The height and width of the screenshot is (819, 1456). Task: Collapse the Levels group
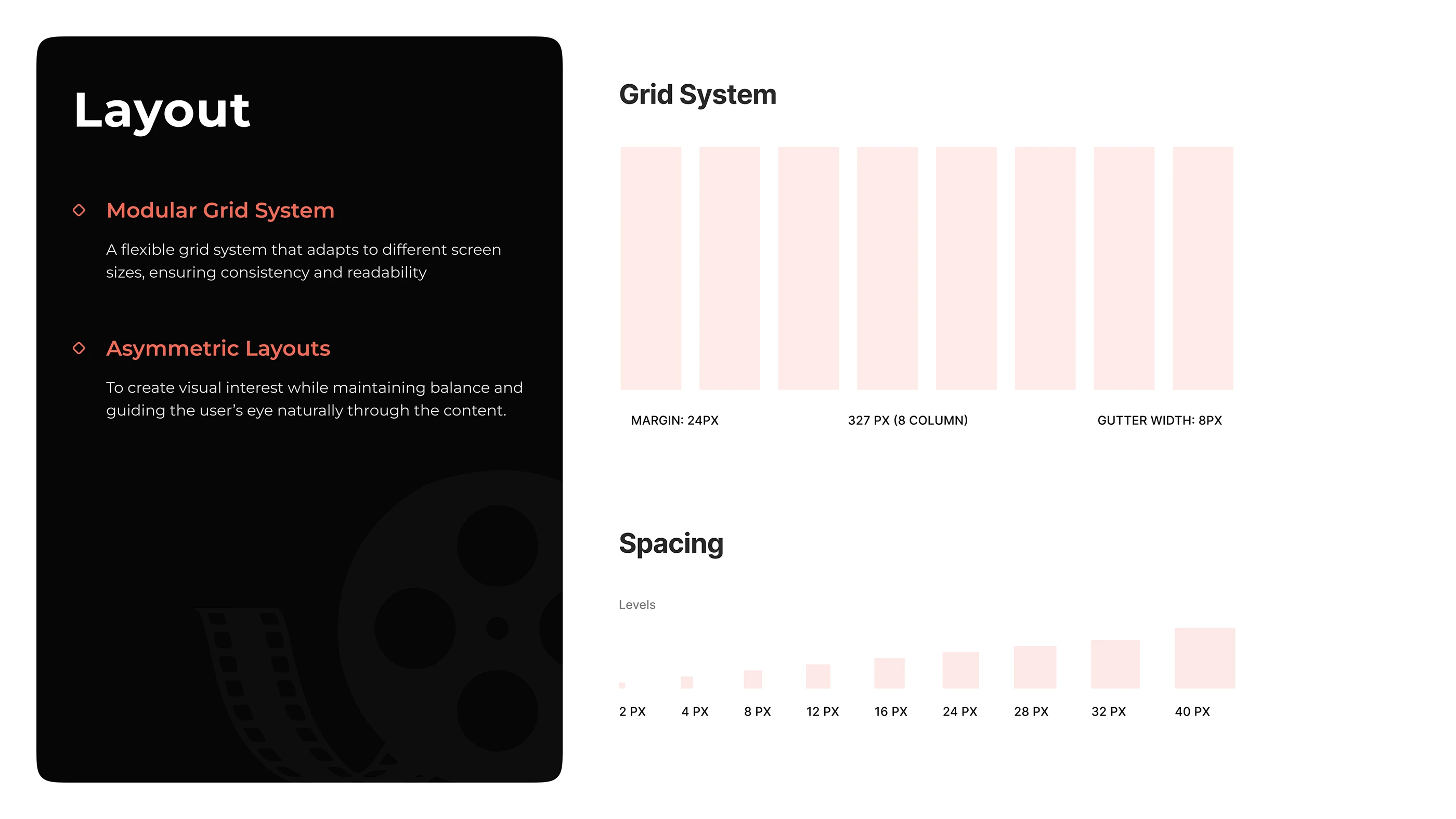coord(638,604)
